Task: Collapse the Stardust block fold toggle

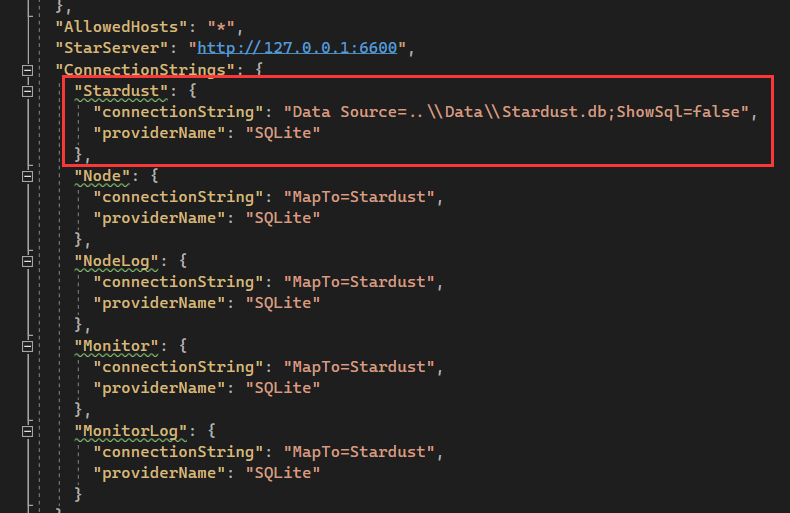Action: tap(27, 91)
